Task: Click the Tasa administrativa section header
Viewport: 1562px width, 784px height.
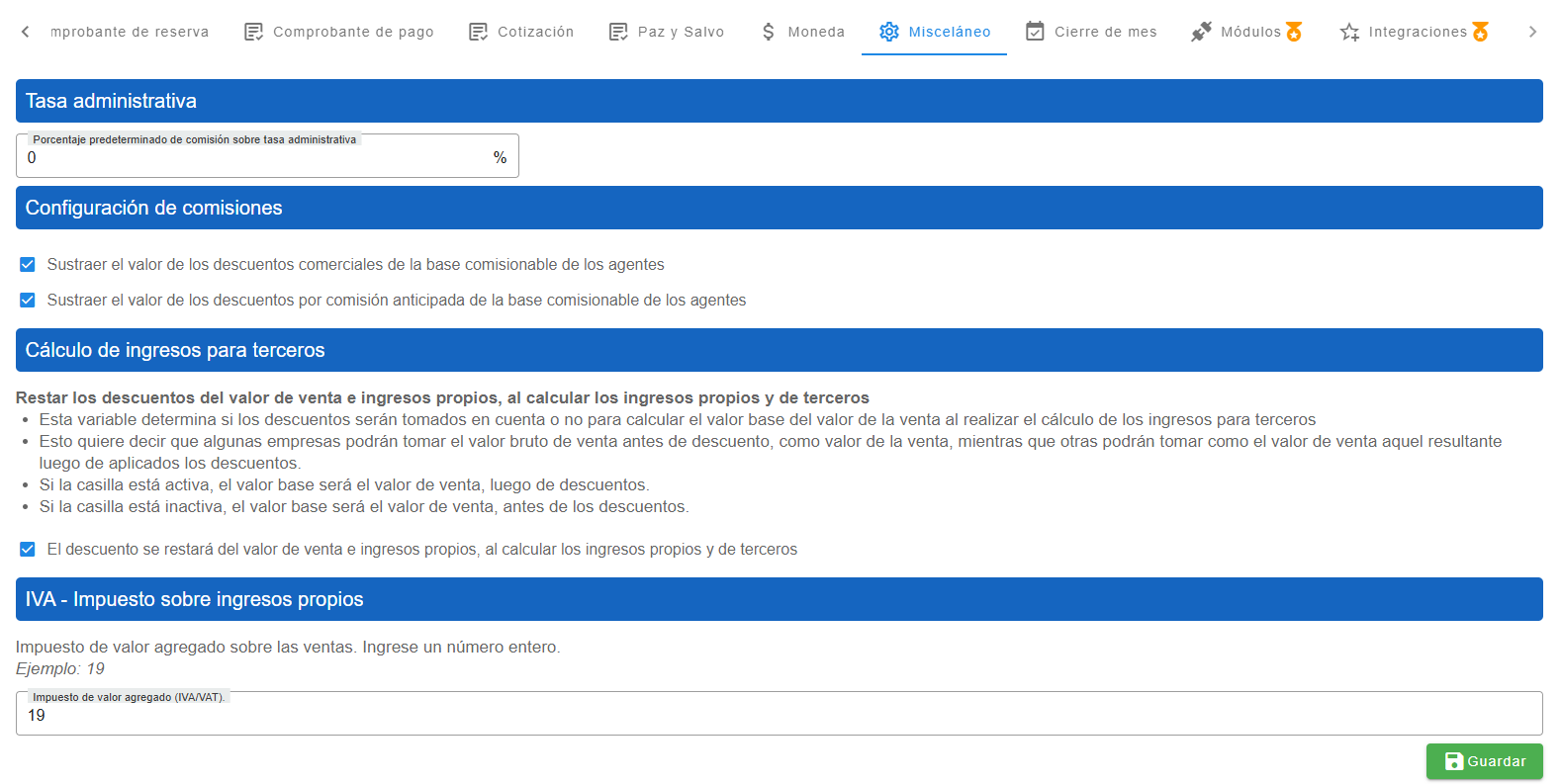Action: [779, 101]
